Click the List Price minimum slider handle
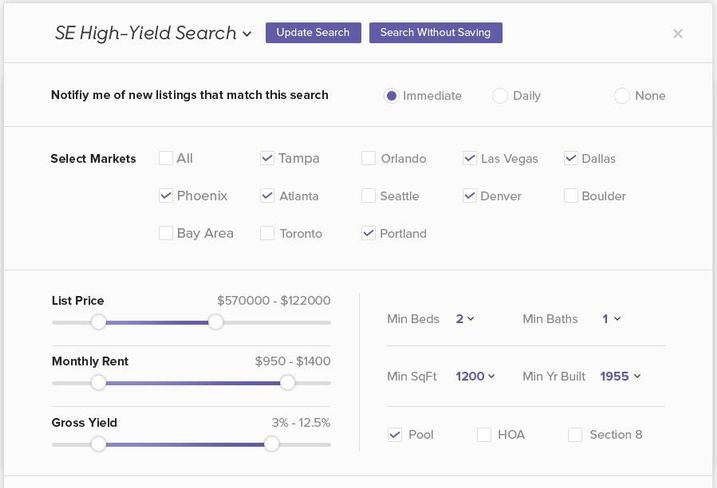717x488 pixels. click(x=98, y=322)
